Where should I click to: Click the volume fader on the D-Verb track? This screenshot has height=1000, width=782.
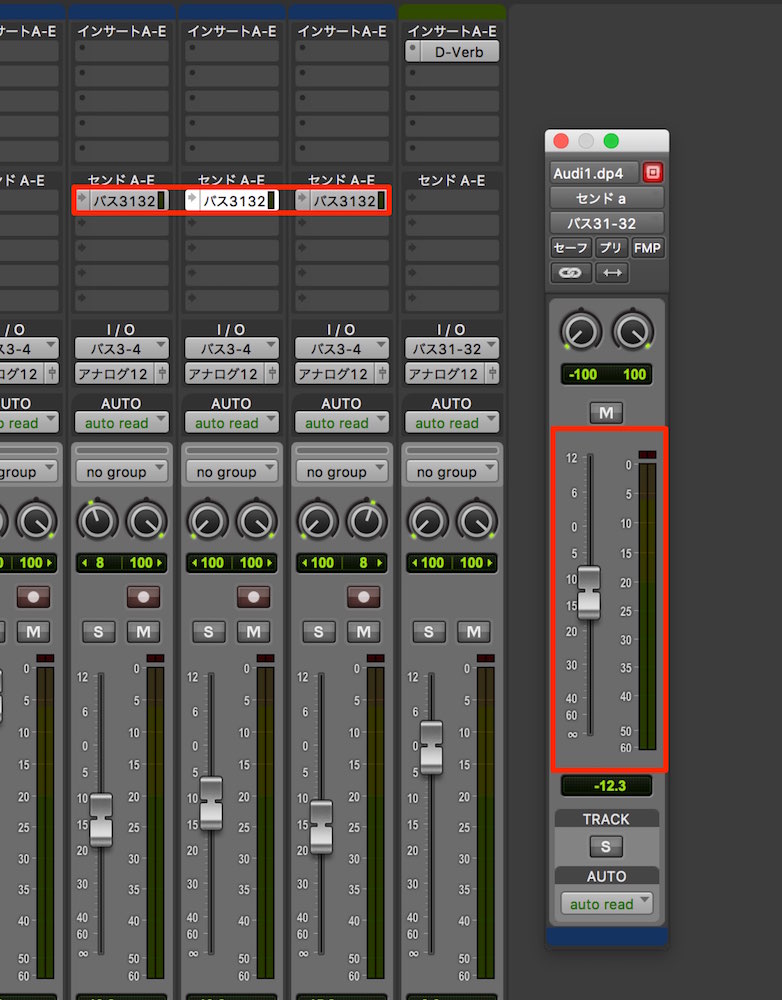(x=431, y=747)
